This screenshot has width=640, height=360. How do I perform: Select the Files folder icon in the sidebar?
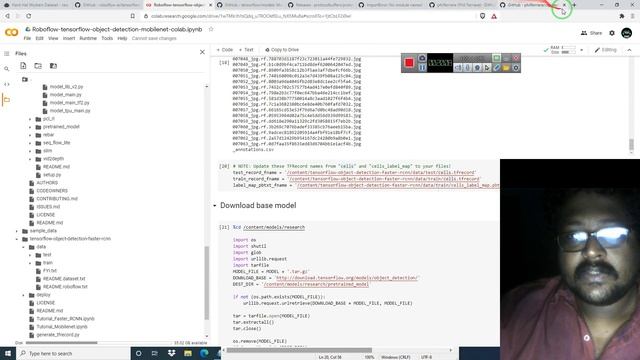(7, 100)
